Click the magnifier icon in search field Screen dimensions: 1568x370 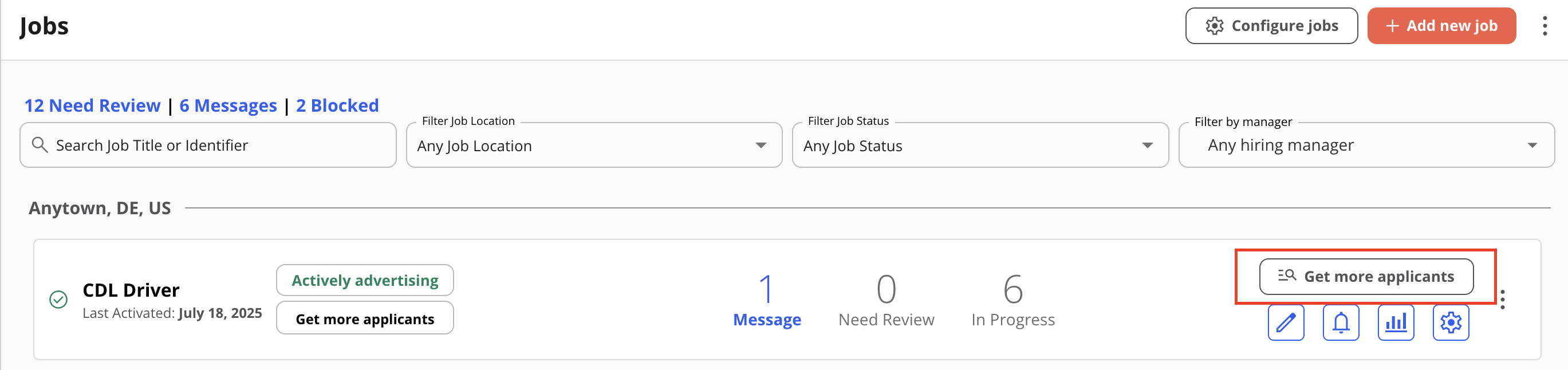[40, 145]
